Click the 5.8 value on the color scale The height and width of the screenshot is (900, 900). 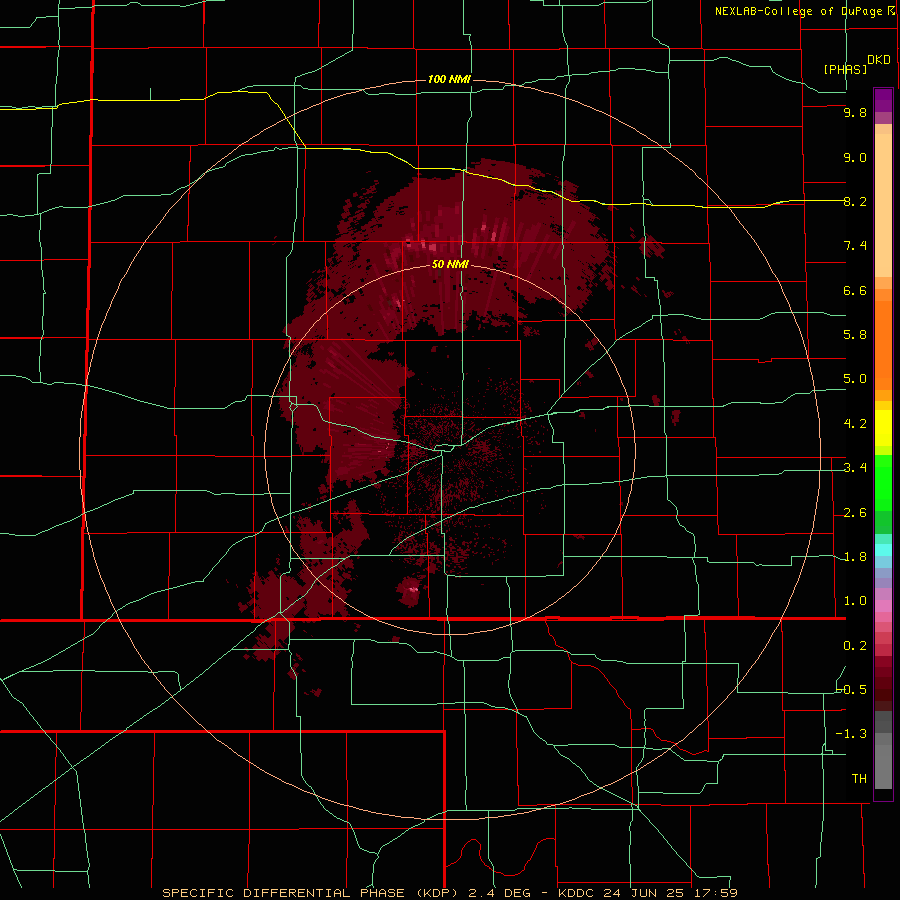[855, 334]
